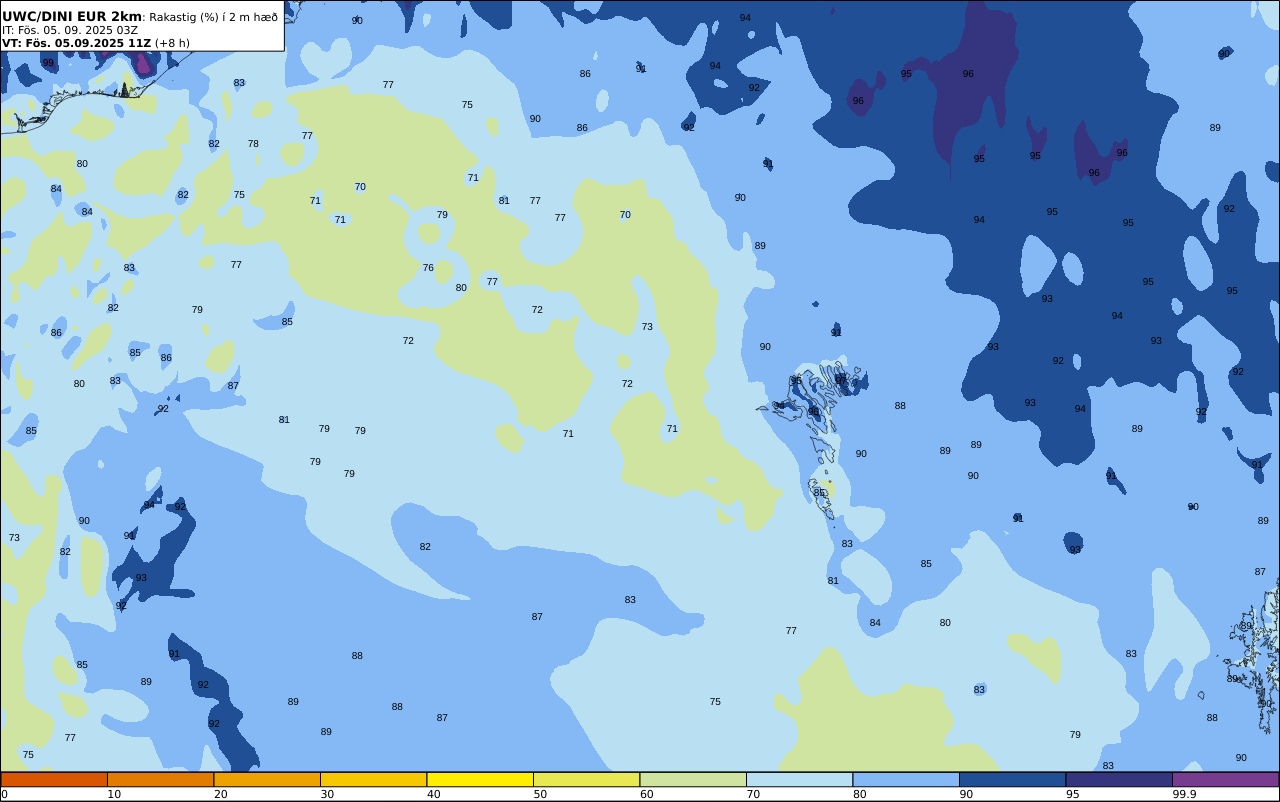The height and width of the screenshot is (802, 1280).
Task: Click the 40–50 bright yellow legend swatch
Action: click(480, 779)
